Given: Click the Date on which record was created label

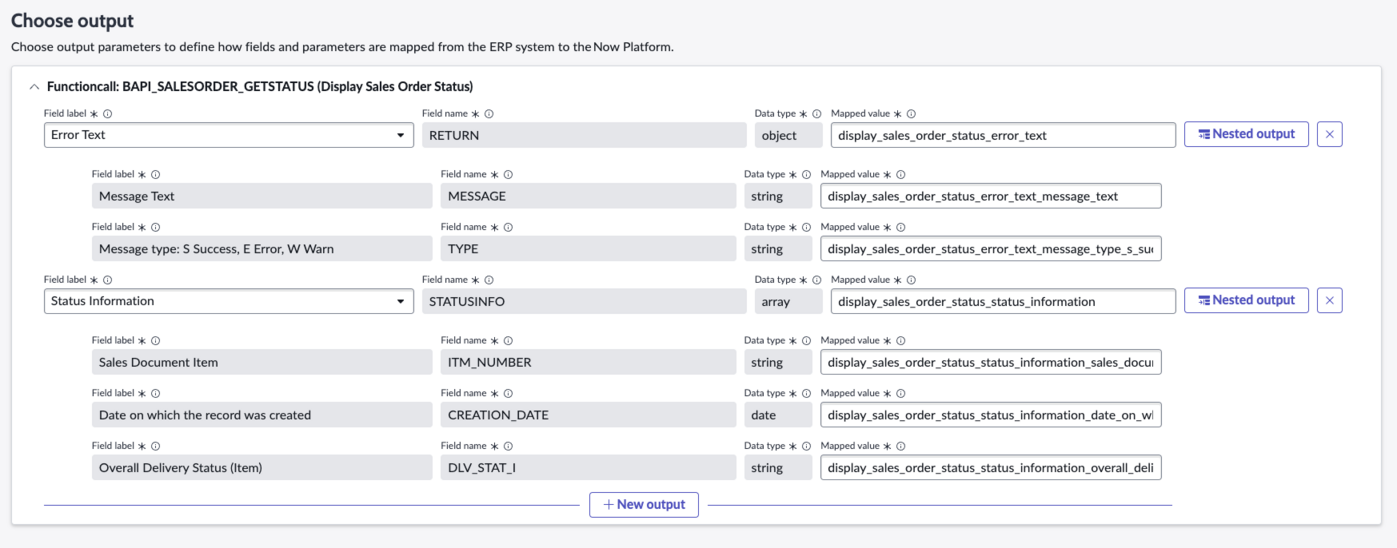Looking at the screenshot, I should (262, 415).
